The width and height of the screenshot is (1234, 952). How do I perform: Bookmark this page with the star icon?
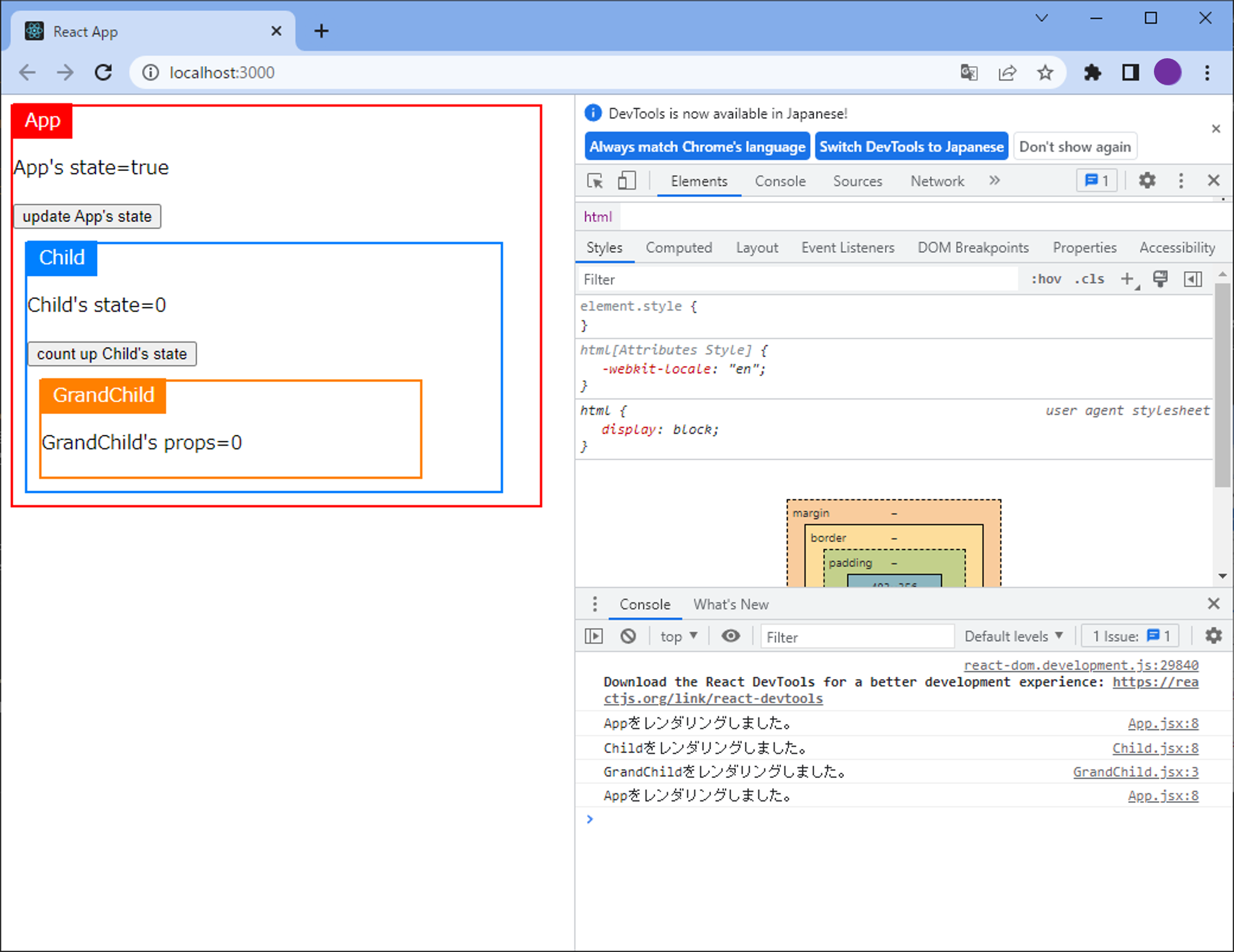[x=1045, y=73]
